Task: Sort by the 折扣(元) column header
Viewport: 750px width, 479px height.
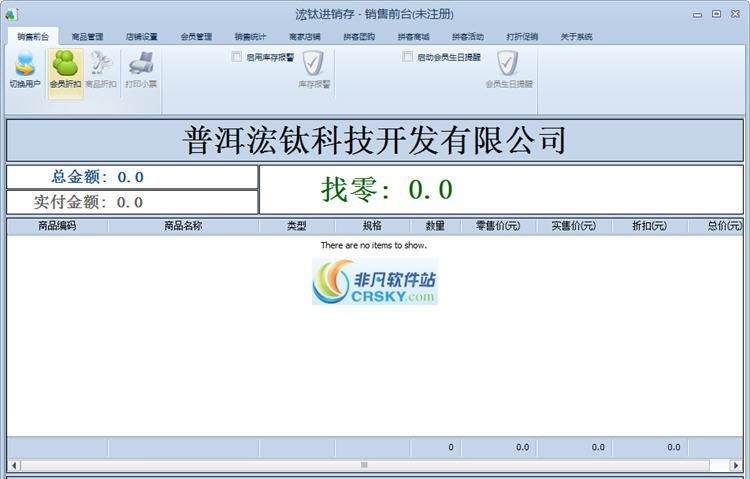Action: [650, 226]
